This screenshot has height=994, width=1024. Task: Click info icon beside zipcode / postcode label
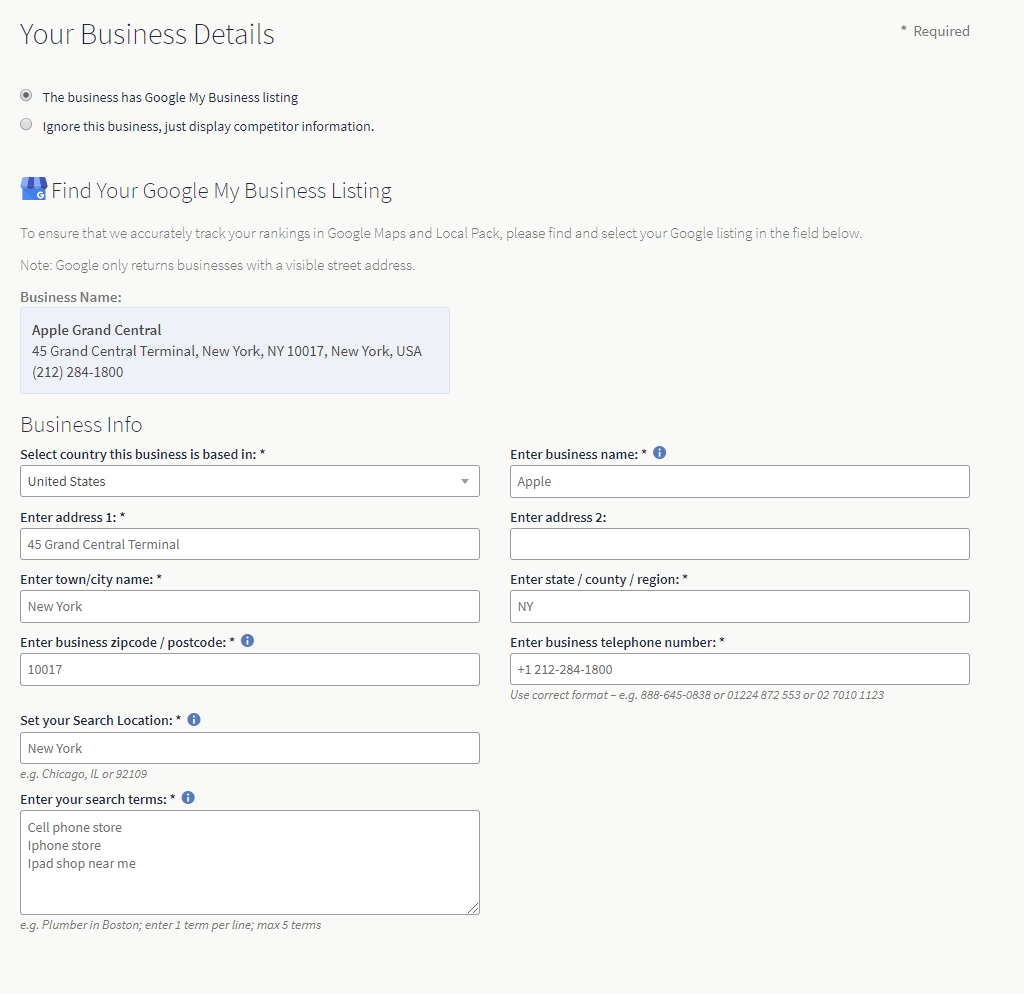tap(248, 641)
